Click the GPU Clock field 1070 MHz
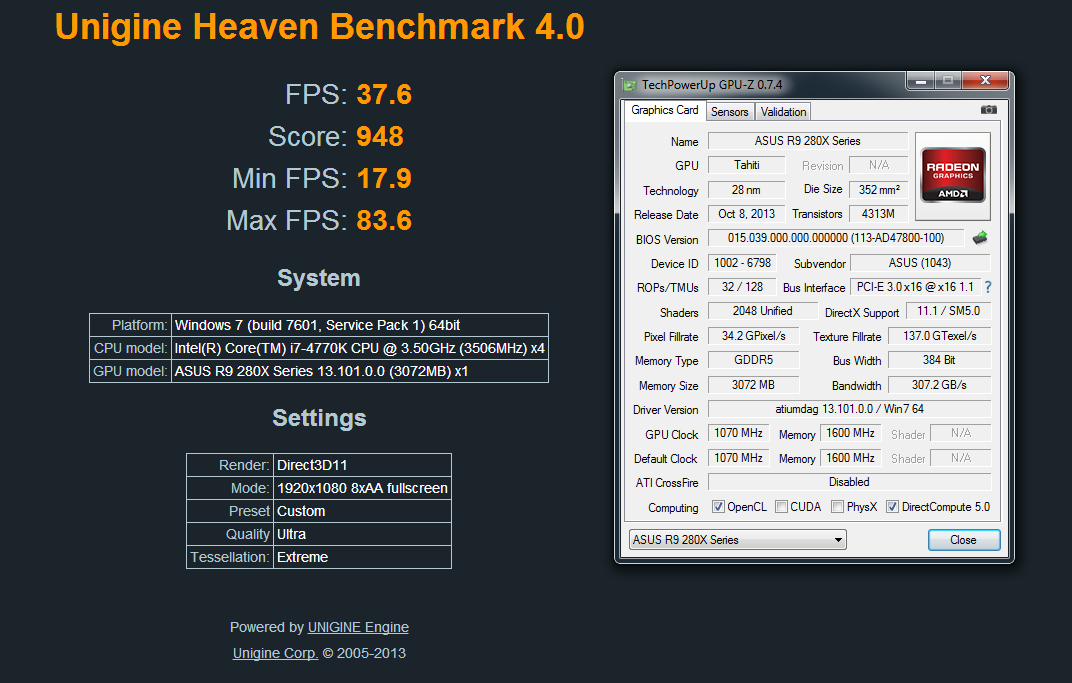Image resolution: width=1072 pixels, height=683 pixels. pos(738,433)
